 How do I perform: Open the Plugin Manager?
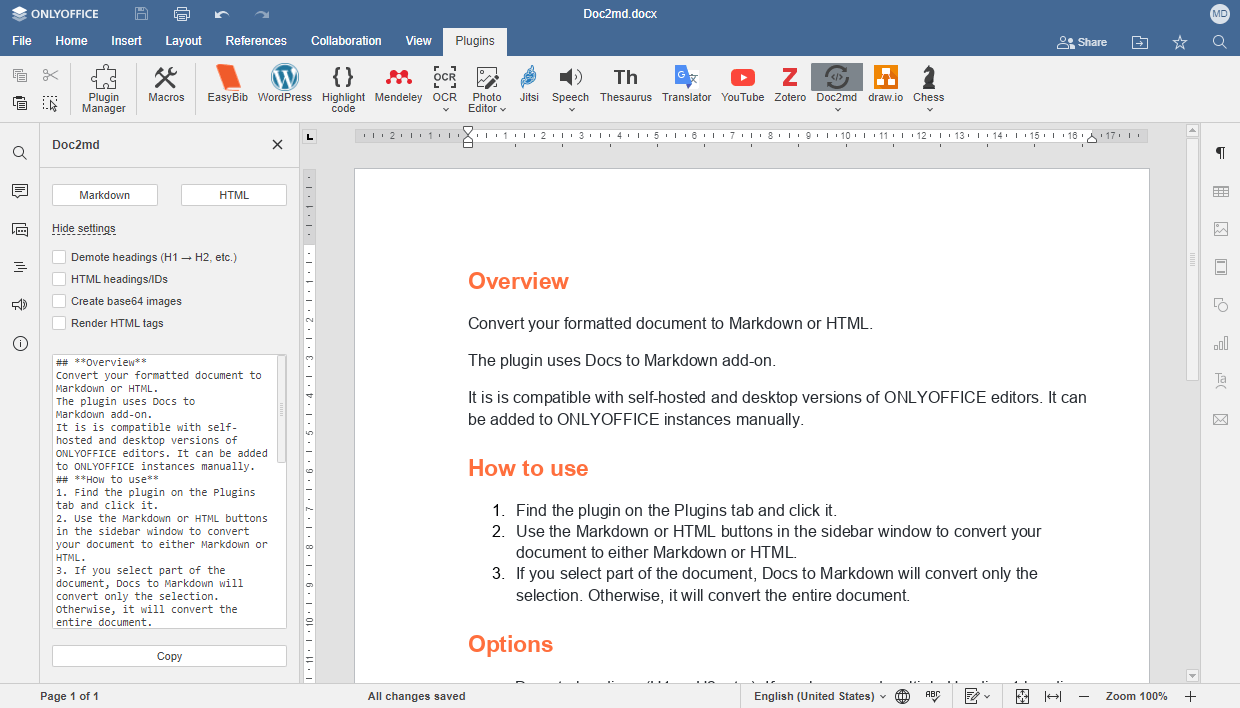coord(104,89)
